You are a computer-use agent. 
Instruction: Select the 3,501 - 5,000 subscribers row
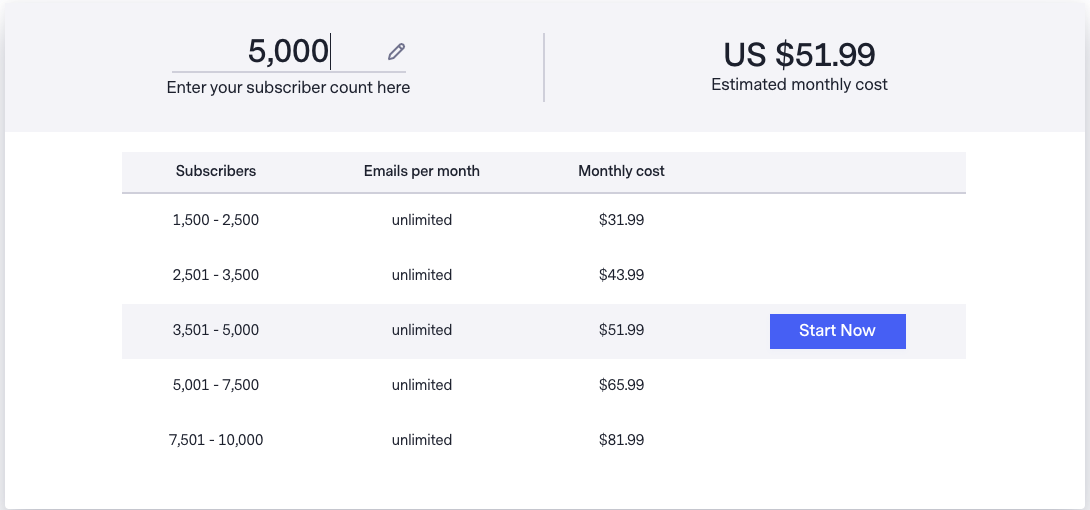pos(216,330)
